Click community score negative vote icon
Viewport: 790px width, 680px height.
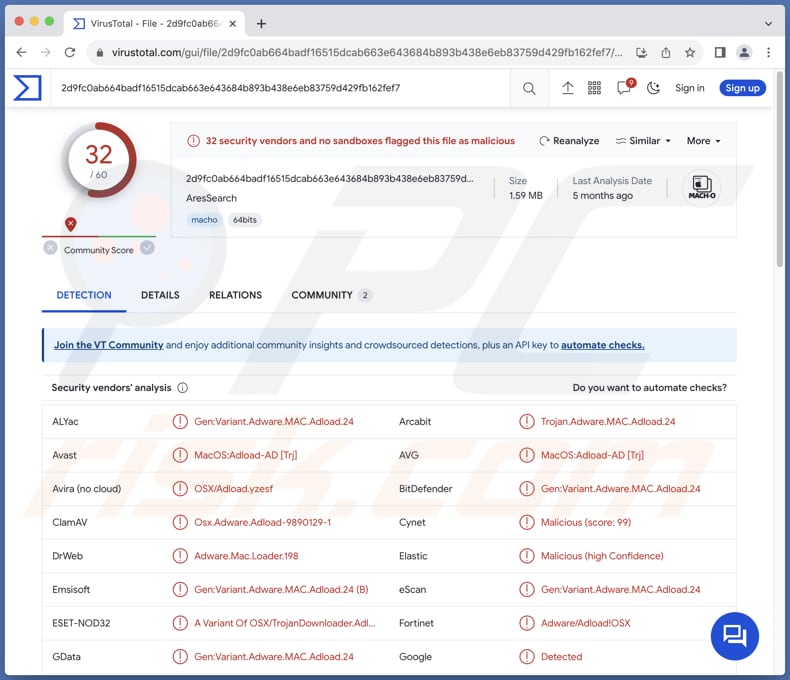pyautogui.click(x=50, y=248)
